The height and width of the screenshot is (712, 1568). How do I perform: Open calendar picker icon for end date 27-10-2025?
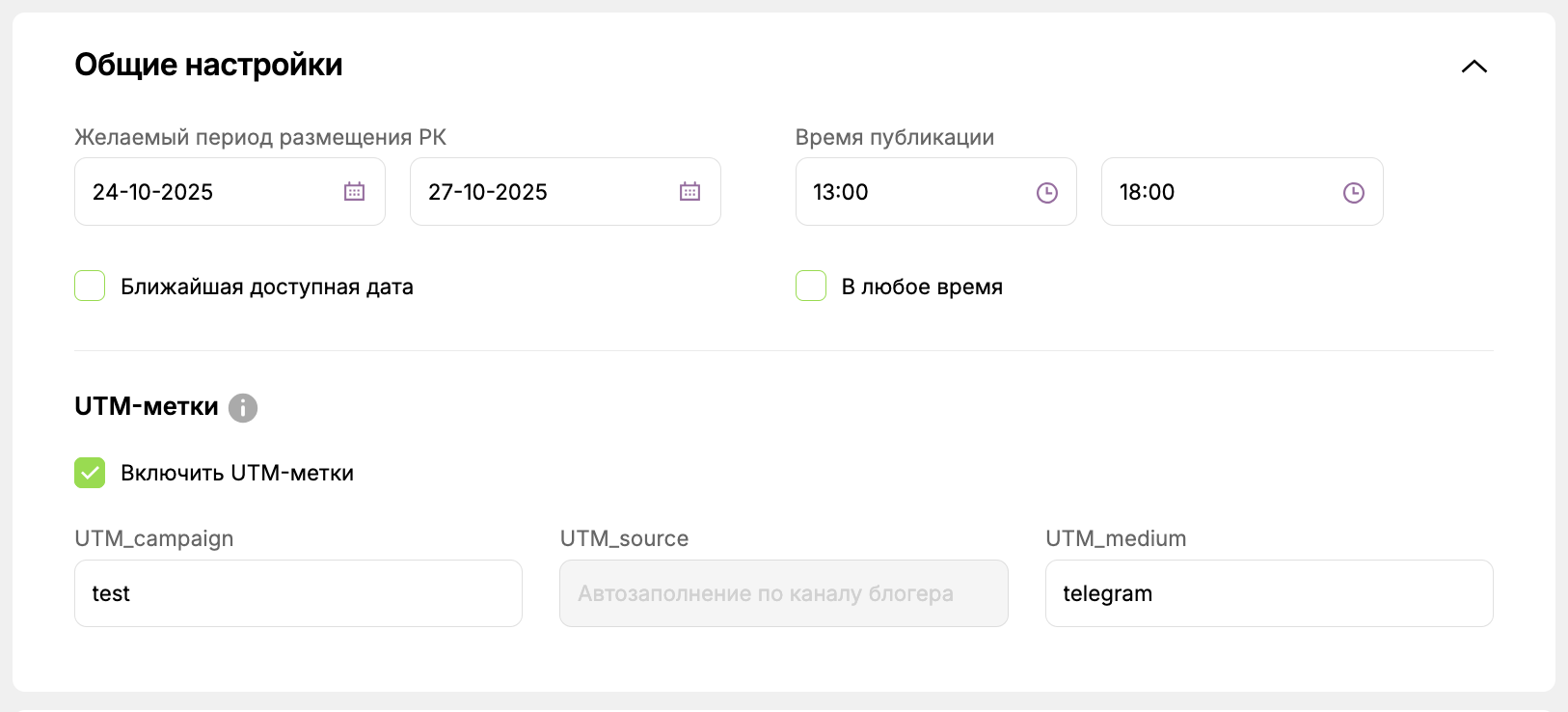pyautogui.click(x=689, y=192)
